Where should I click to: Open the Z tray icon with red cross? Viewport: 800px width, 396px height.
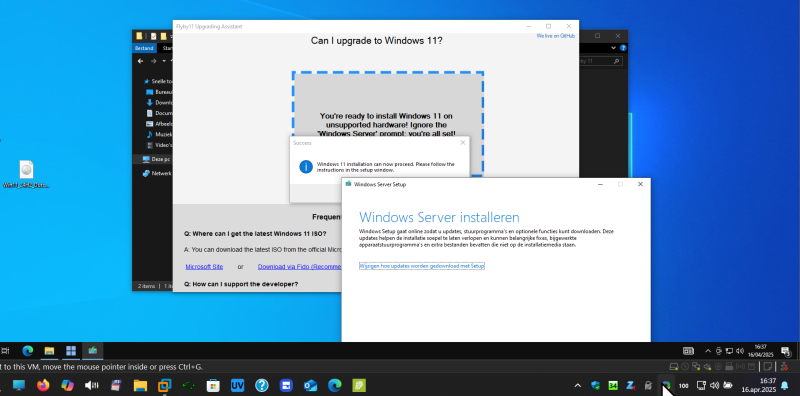click(631, 385)
